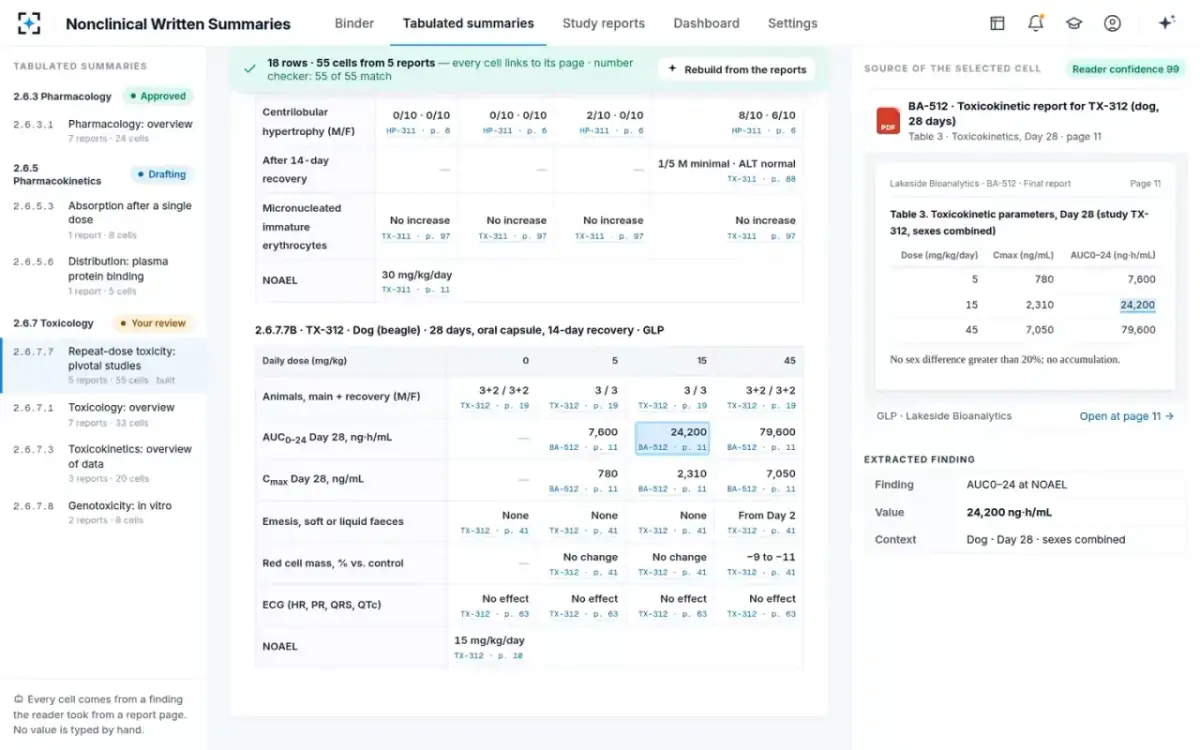The image size is (1200, 750).
Task: Select the 7,050 Cmax cell
Action: coord(762,480)
